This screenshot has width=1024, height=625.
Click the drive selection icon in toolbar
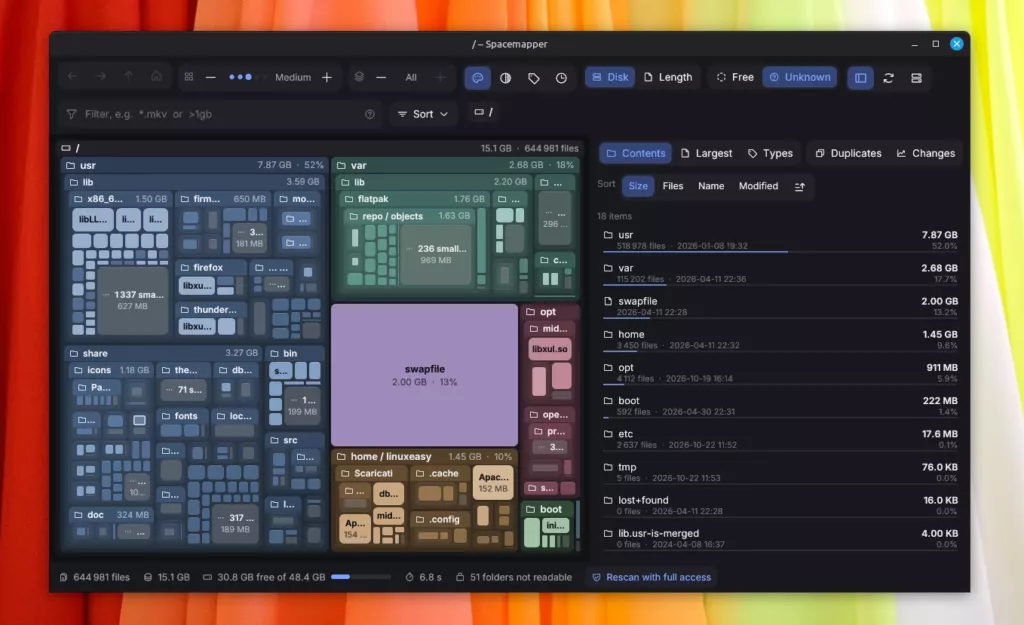pos(917,78)
